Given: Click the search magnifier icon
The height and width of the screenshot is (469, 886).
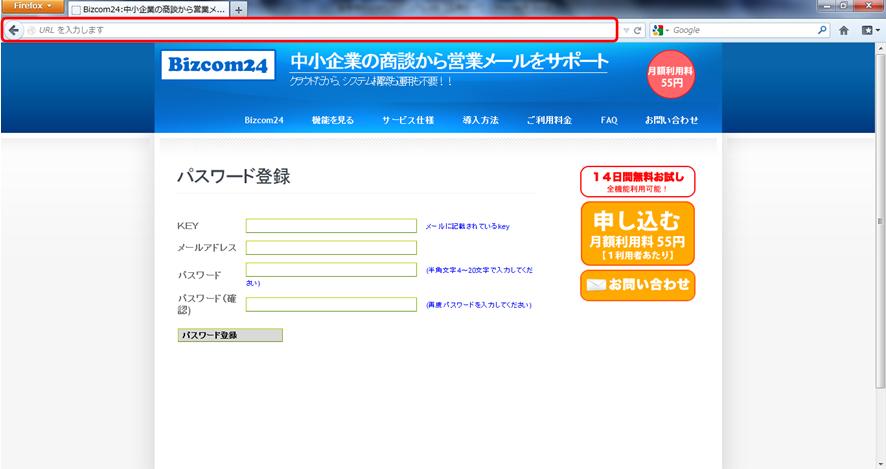Looking at the screenshot, I should [x=823, y=31].
